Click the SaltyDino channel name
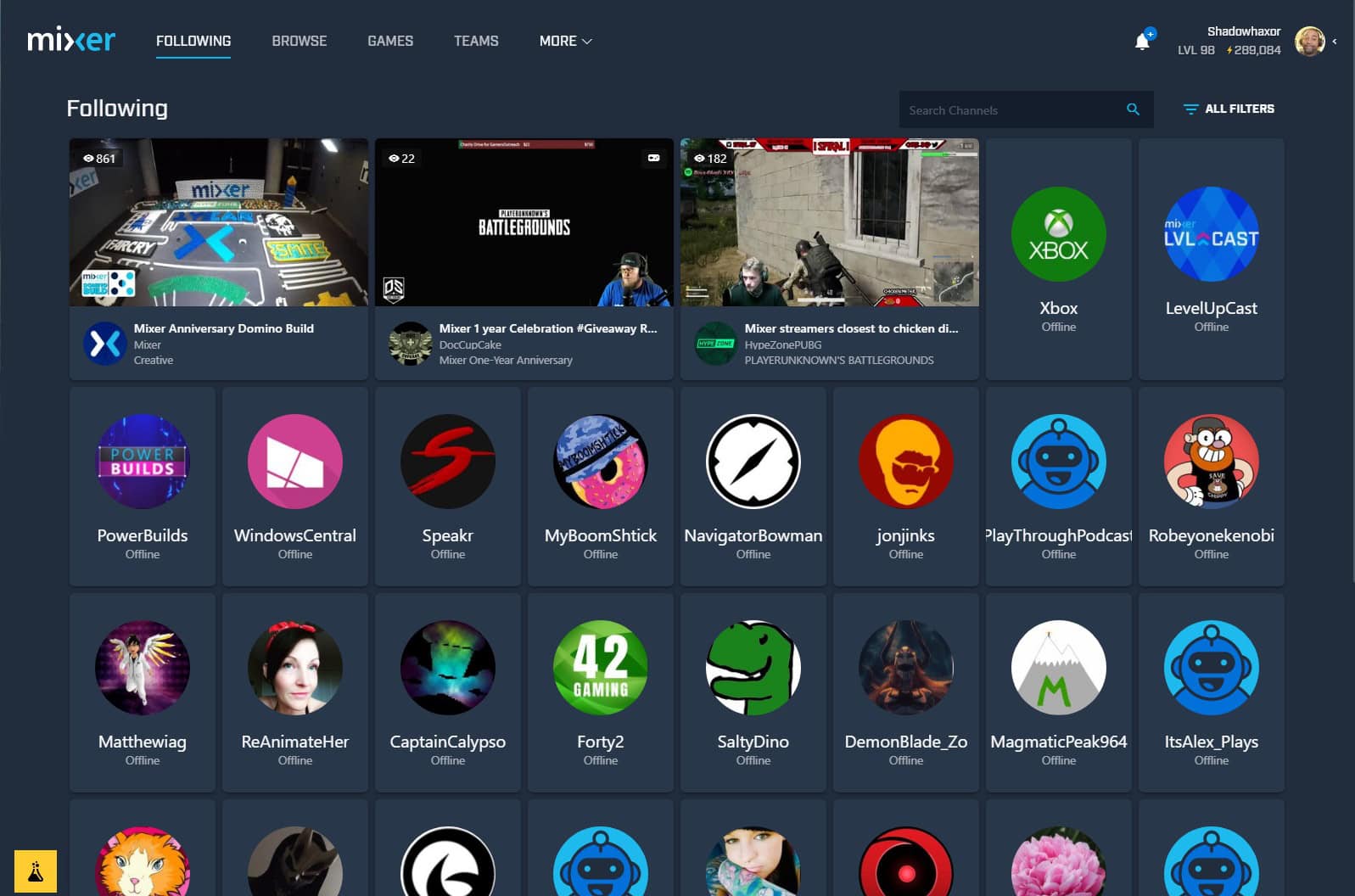The width and height of the screenshot is (1355, 896). pos(753,742)
